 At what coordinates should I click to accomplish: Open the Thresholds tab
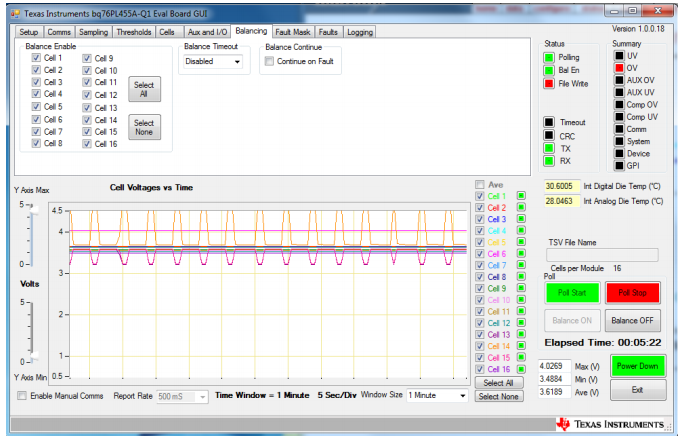coord(134,32)
